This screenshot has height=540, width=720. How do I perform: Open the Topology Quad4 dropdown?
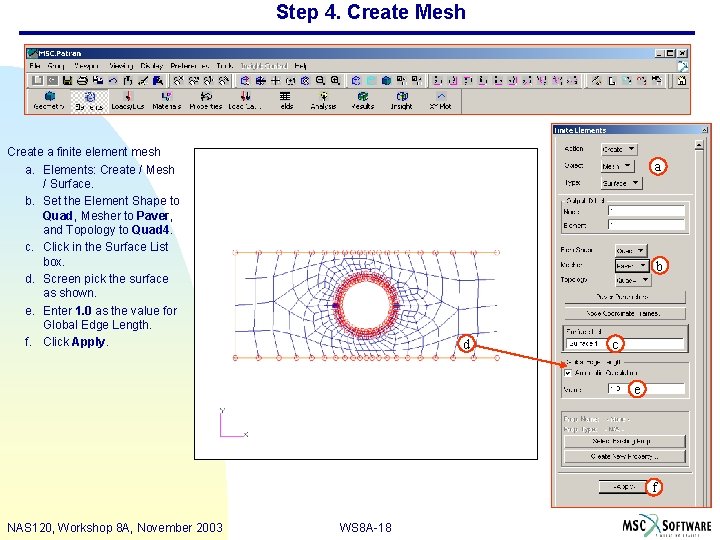(633, 280)
